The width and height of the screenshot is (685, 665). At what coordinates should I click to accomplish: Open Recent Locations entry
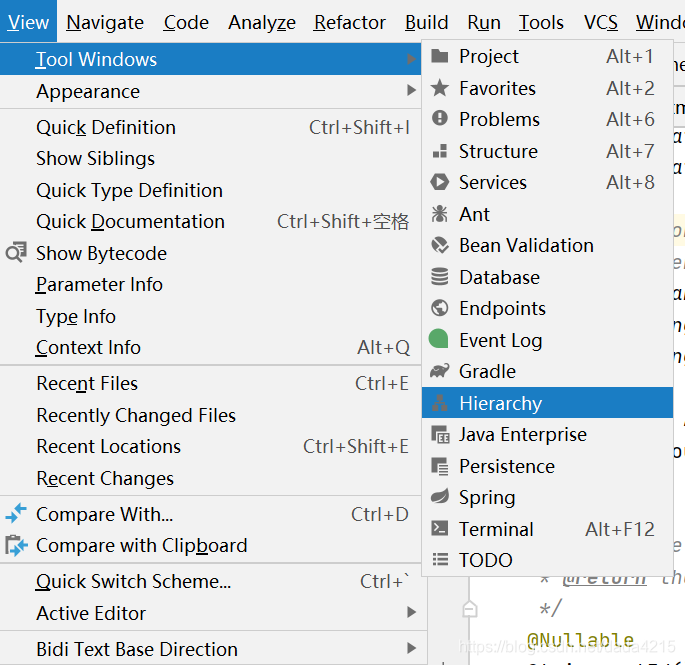pos(210,446)
